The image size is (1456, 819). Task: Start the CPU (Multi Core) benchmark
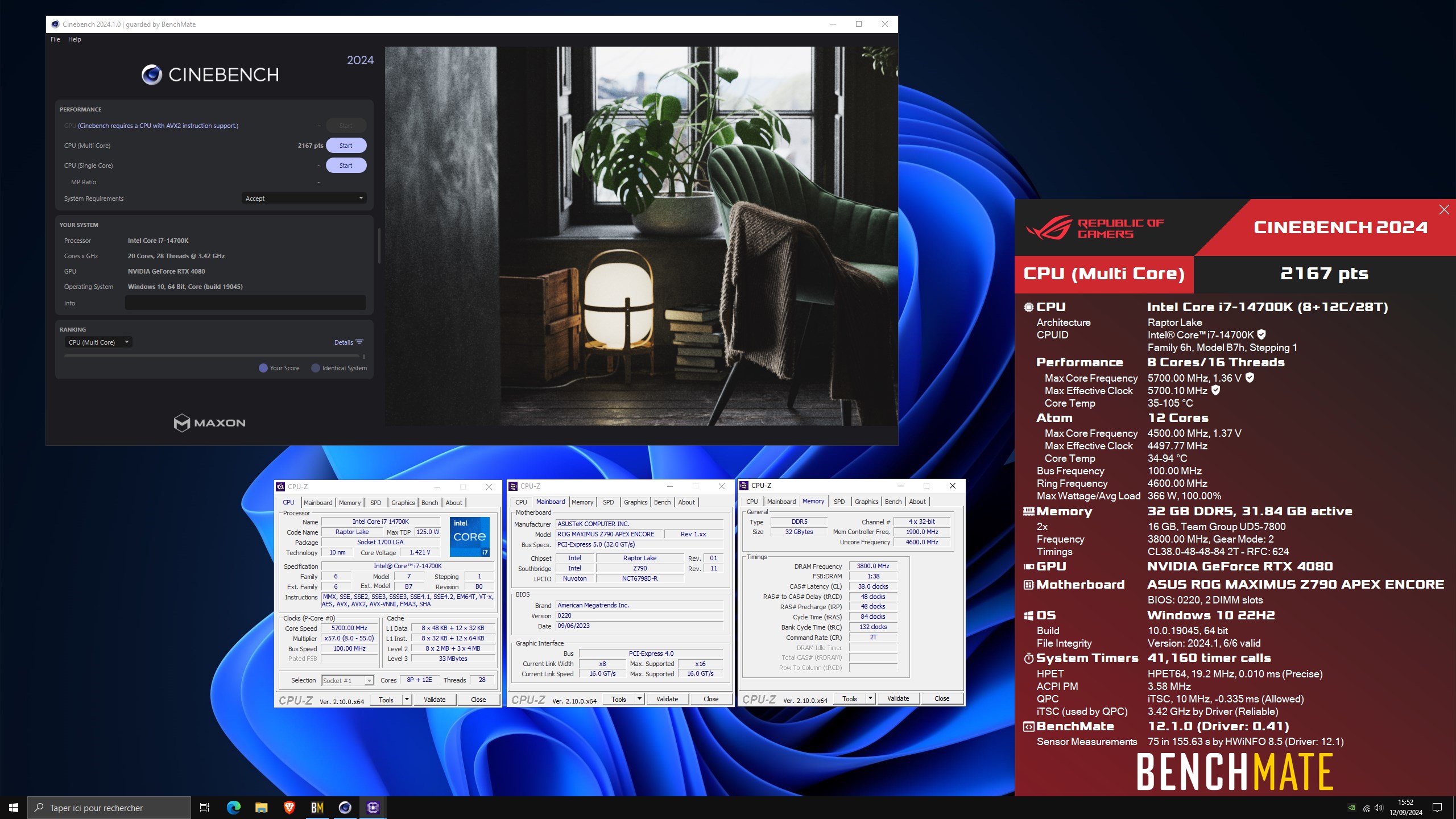[346, 146]
